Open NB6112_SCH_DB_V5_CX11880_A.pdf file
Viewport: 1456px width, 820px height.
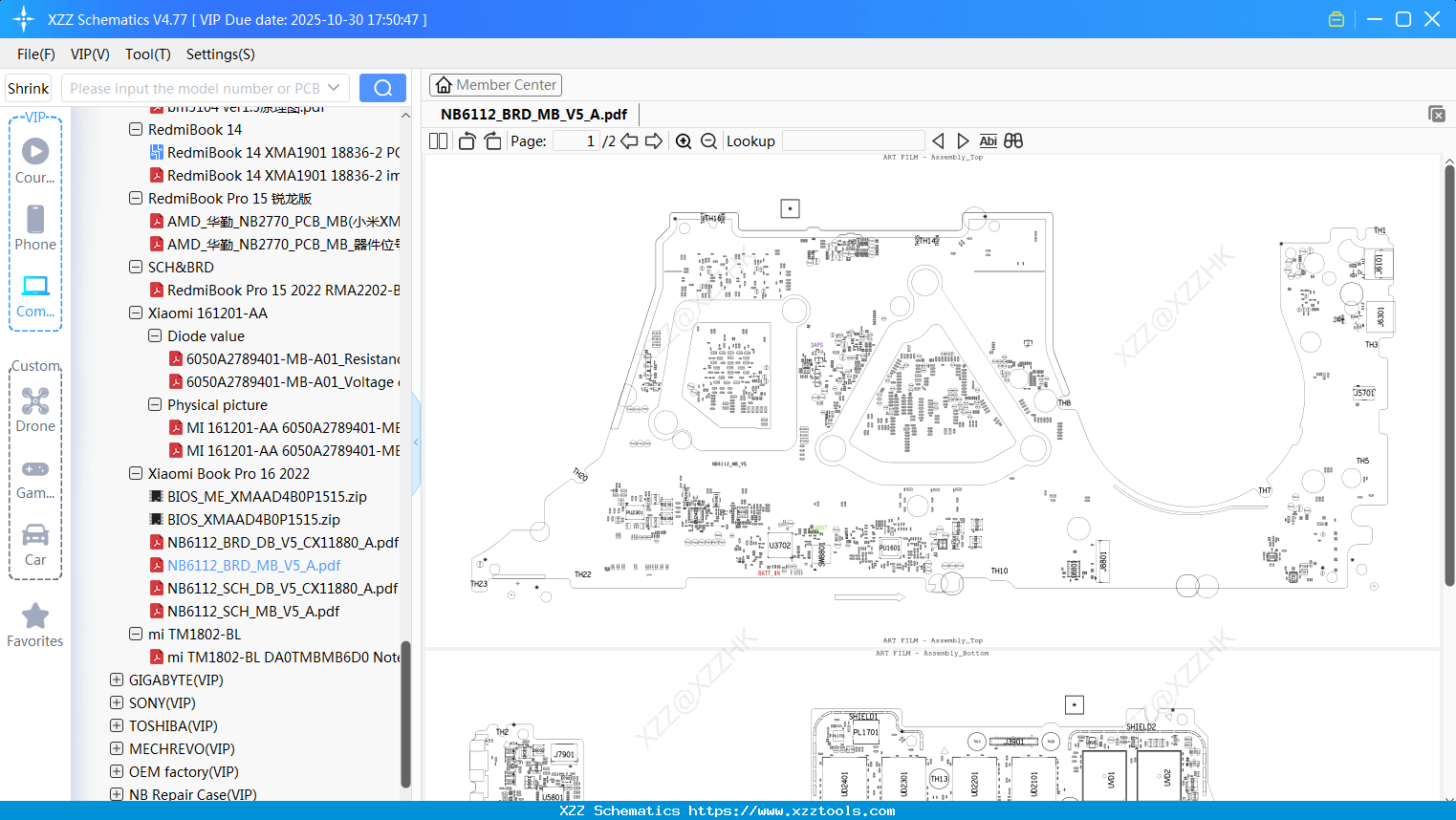click(274, 588)
